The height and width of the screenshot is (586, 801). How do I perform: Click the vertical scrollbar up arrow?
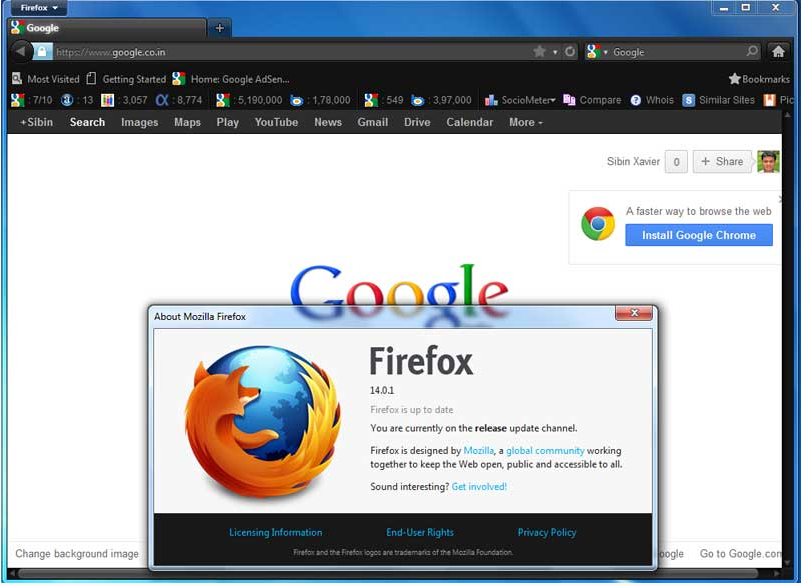(x=787, y=115)
